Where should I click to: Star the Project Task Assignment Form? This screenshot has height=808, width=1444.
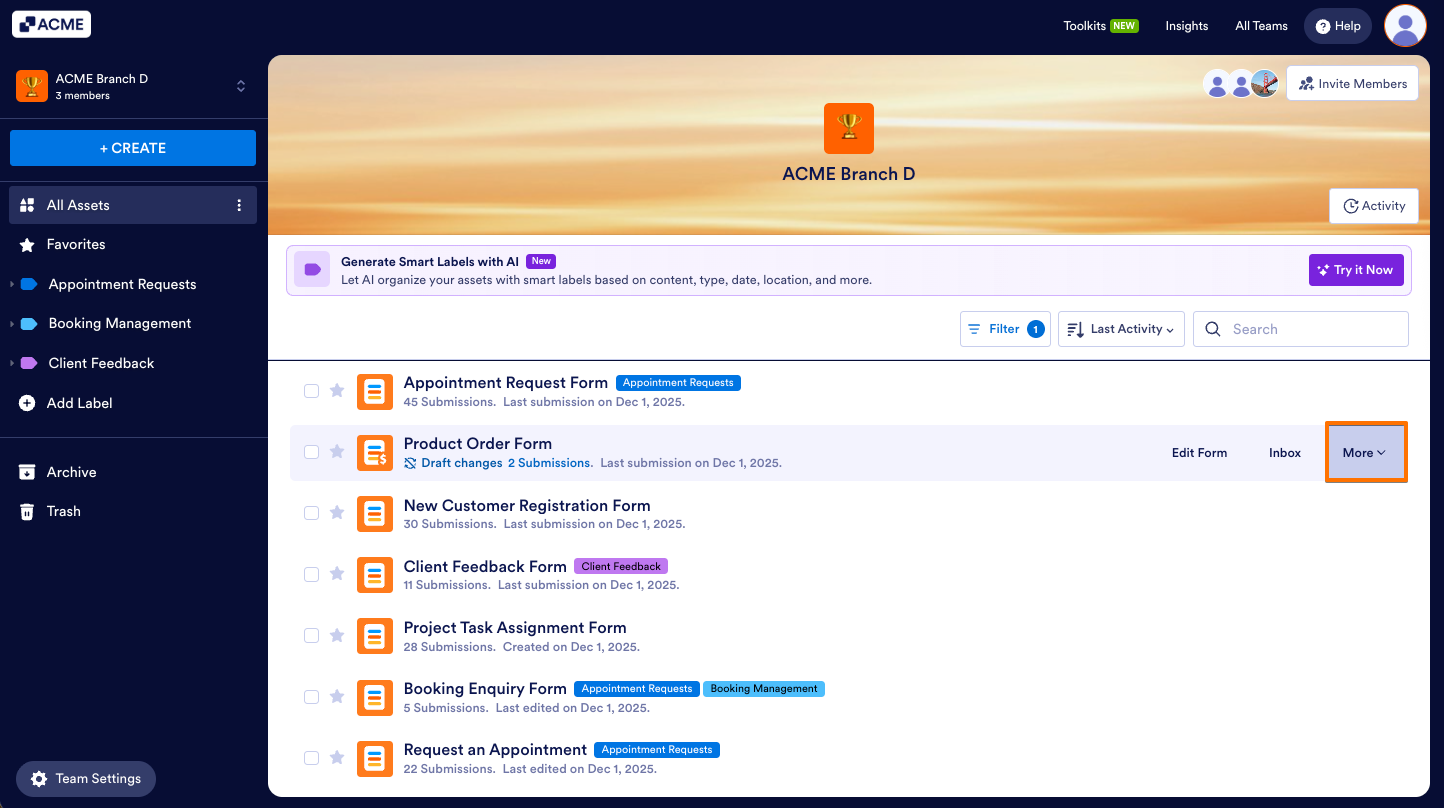coord(337,635)
